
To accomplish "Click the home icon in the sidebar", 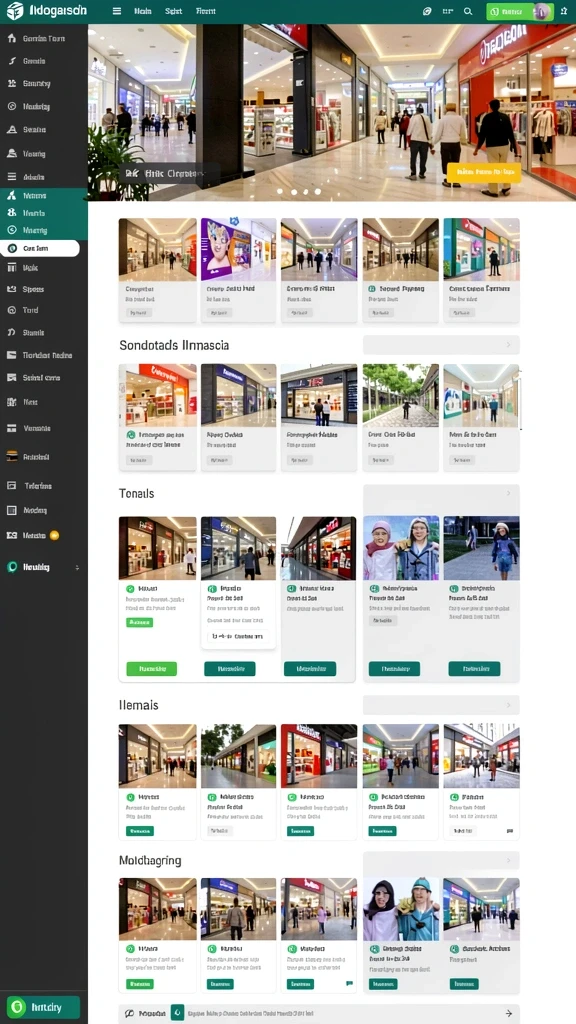I will pos(11,39).
